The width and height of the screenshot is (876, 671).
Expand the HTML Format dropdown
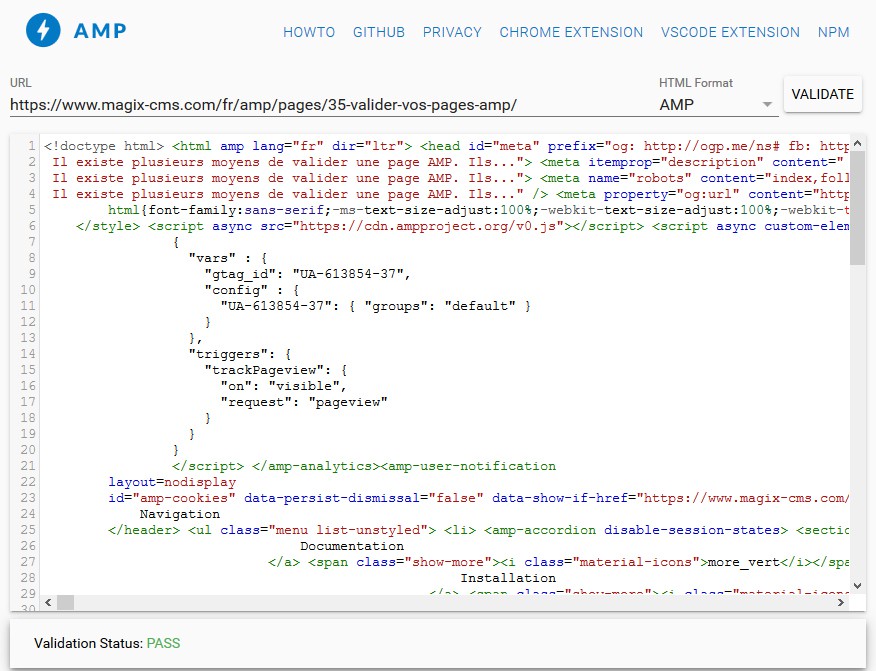point(717,104)
